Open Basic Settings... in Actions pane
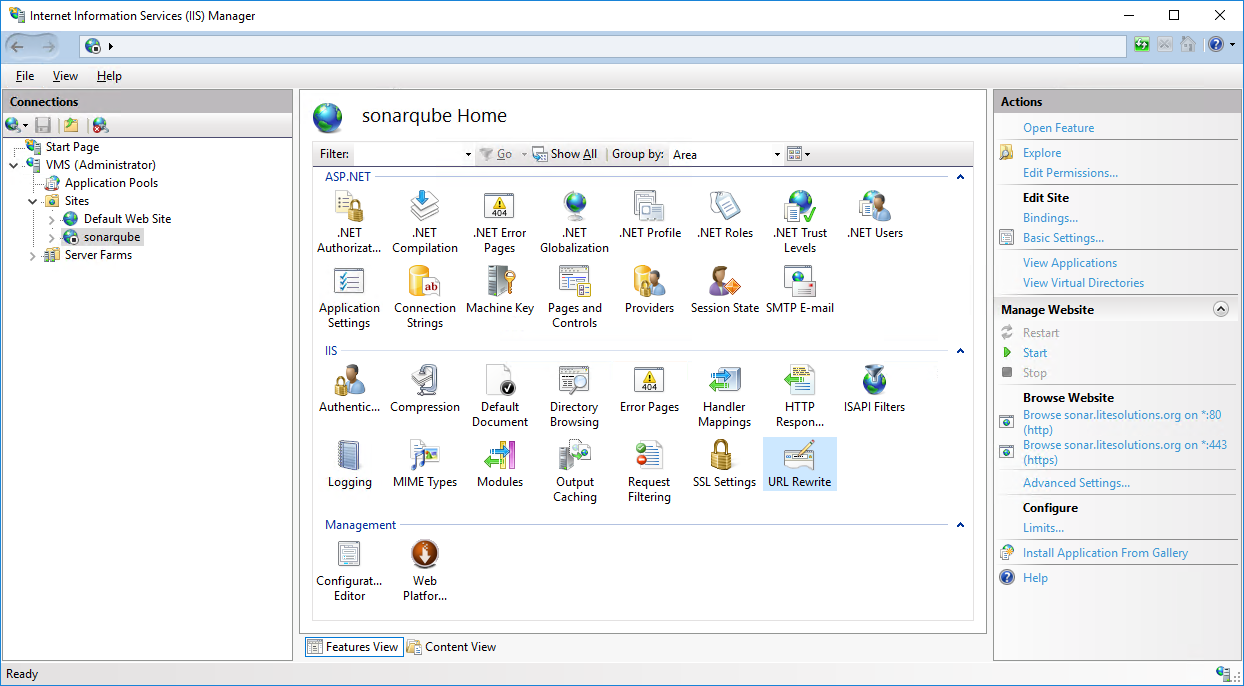 point(1063,238)
